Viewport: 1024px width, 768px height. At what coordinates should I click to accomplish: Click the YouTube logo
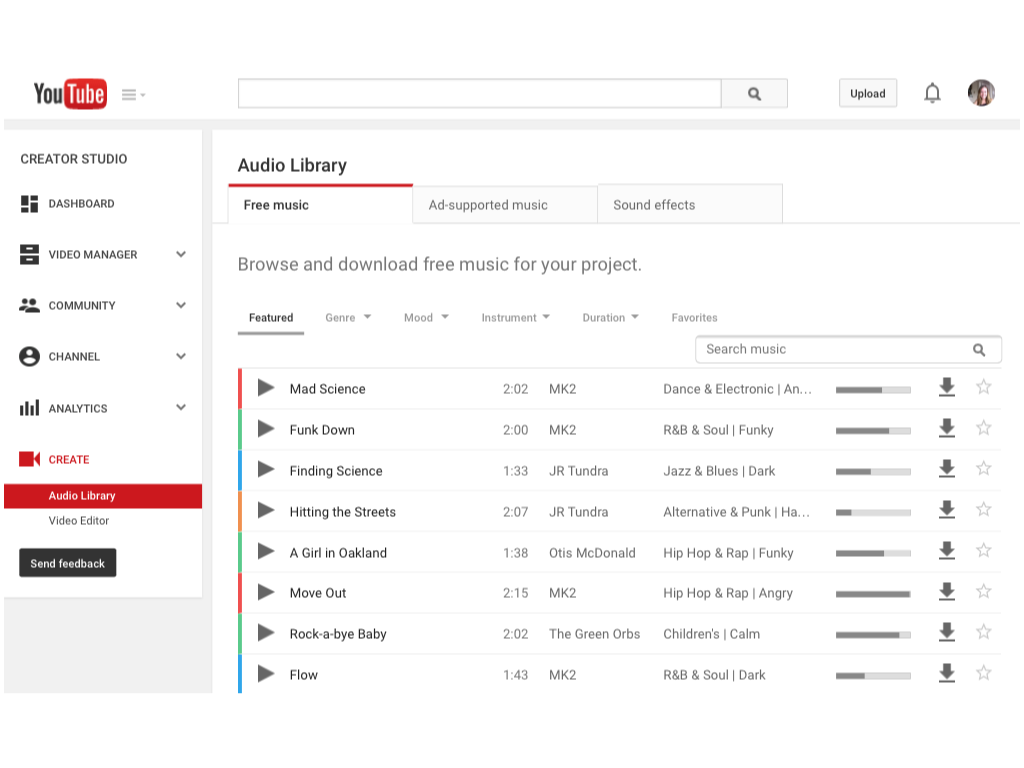point(70,94)
